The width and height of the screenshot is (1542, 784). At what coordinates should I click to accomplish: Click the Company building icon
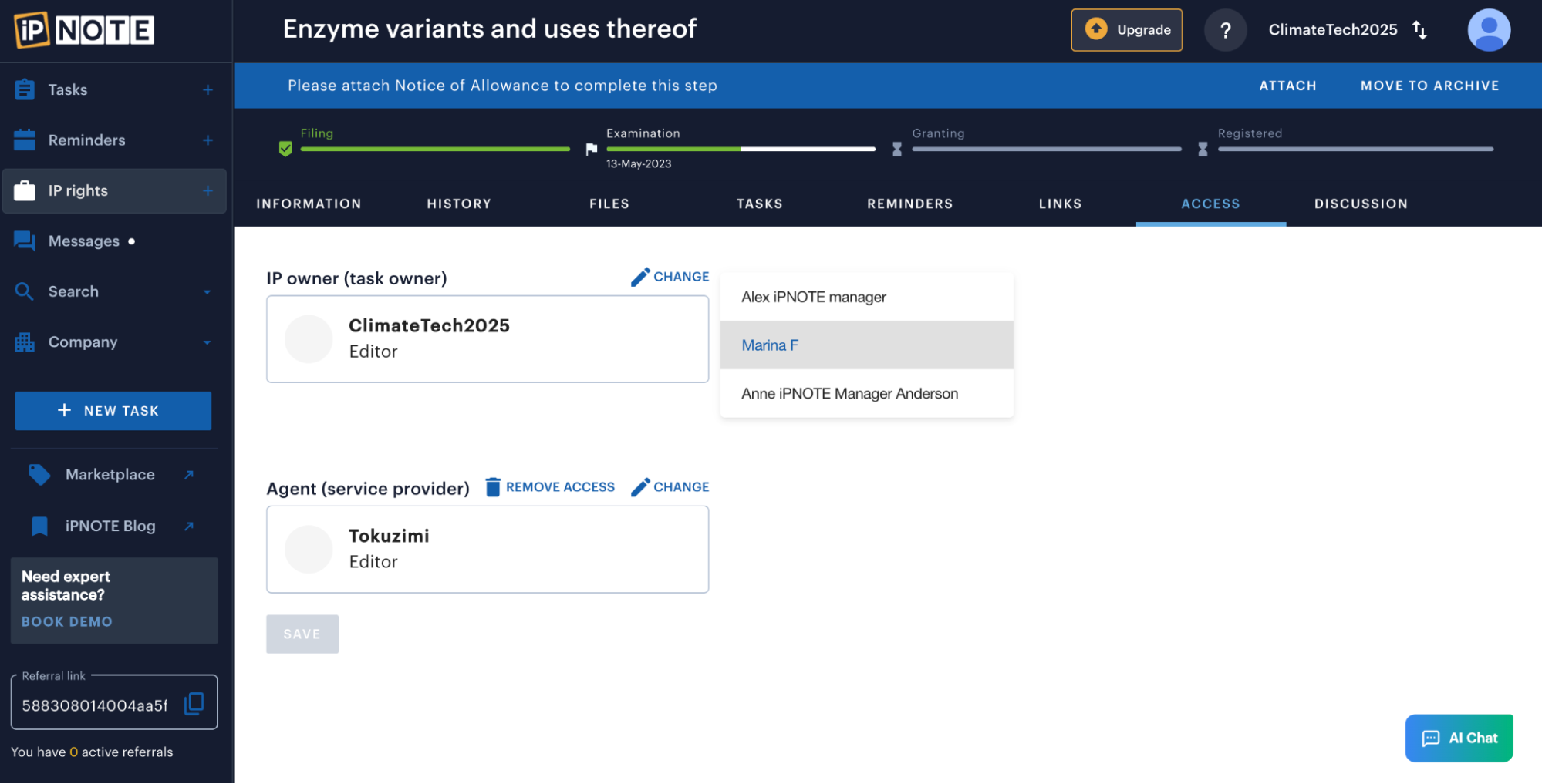pyautogui.click(x=25, y=342)
